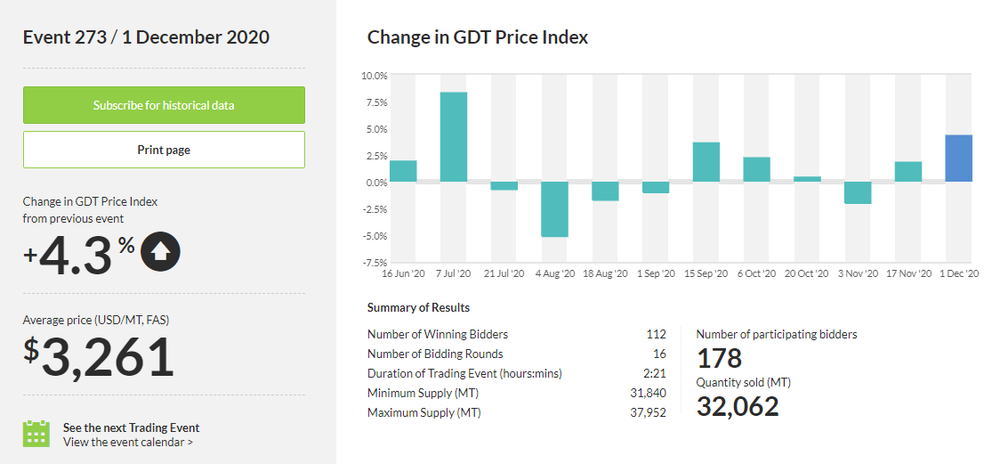Click the blue 1 Dec '20 bar
This screenshot has width=1000, height=464.
coord(958,158)
